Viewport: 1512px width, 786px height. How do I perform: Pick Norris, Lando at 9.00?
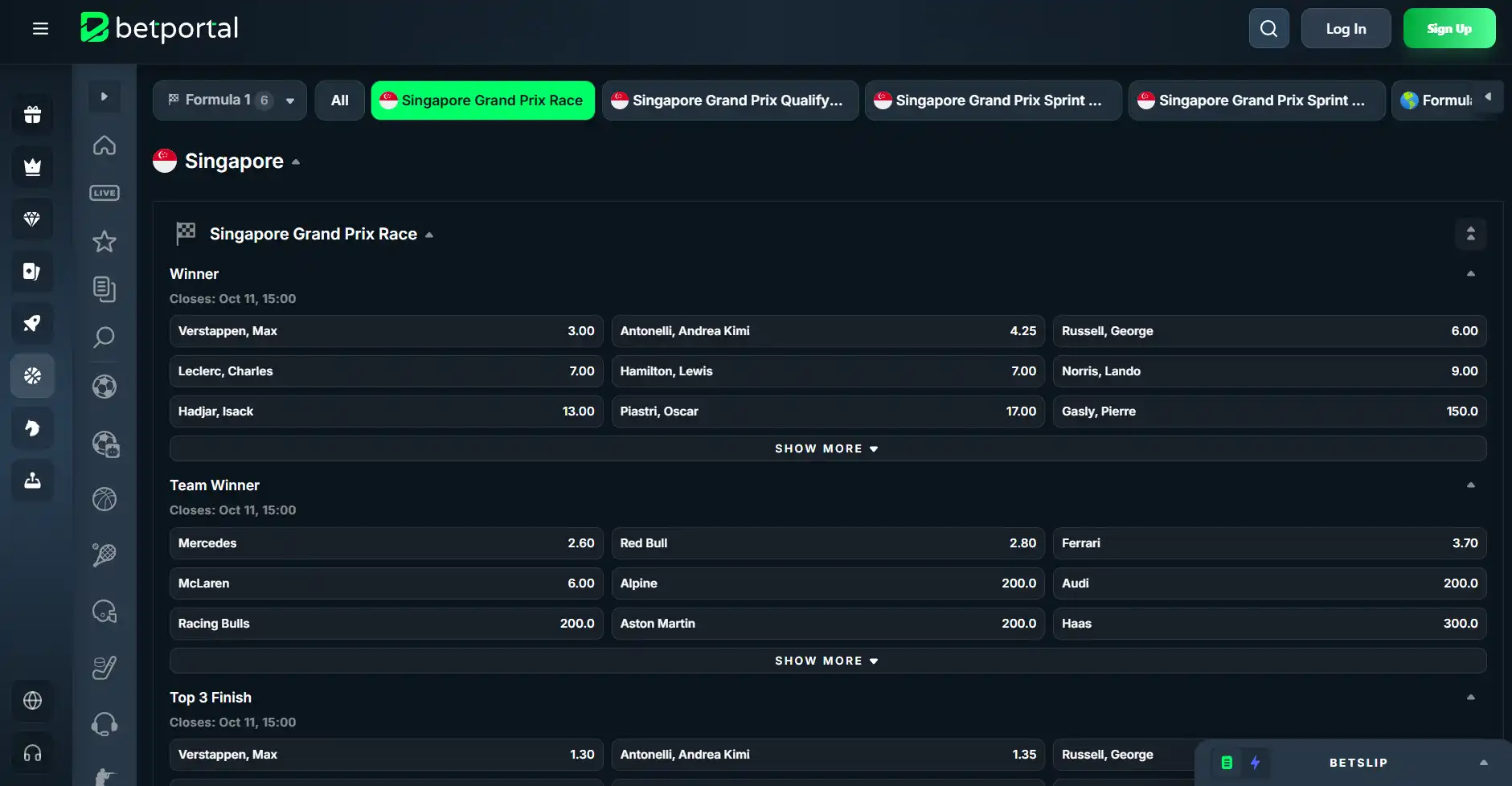[1269, 371]
